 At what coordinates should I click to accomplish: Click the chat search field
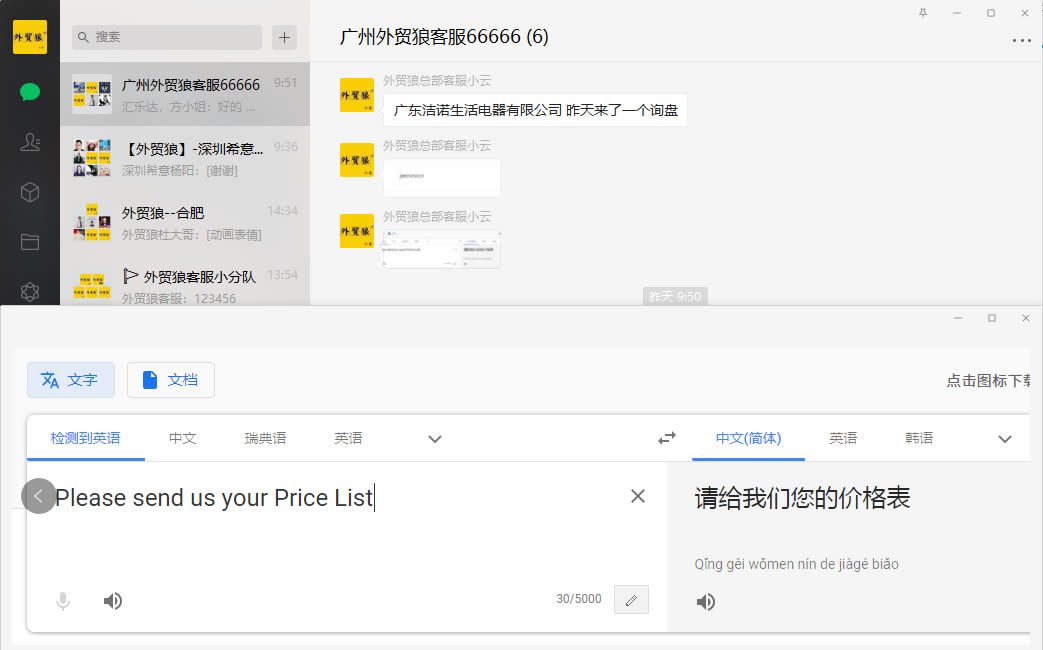click(x=167, y=37)
